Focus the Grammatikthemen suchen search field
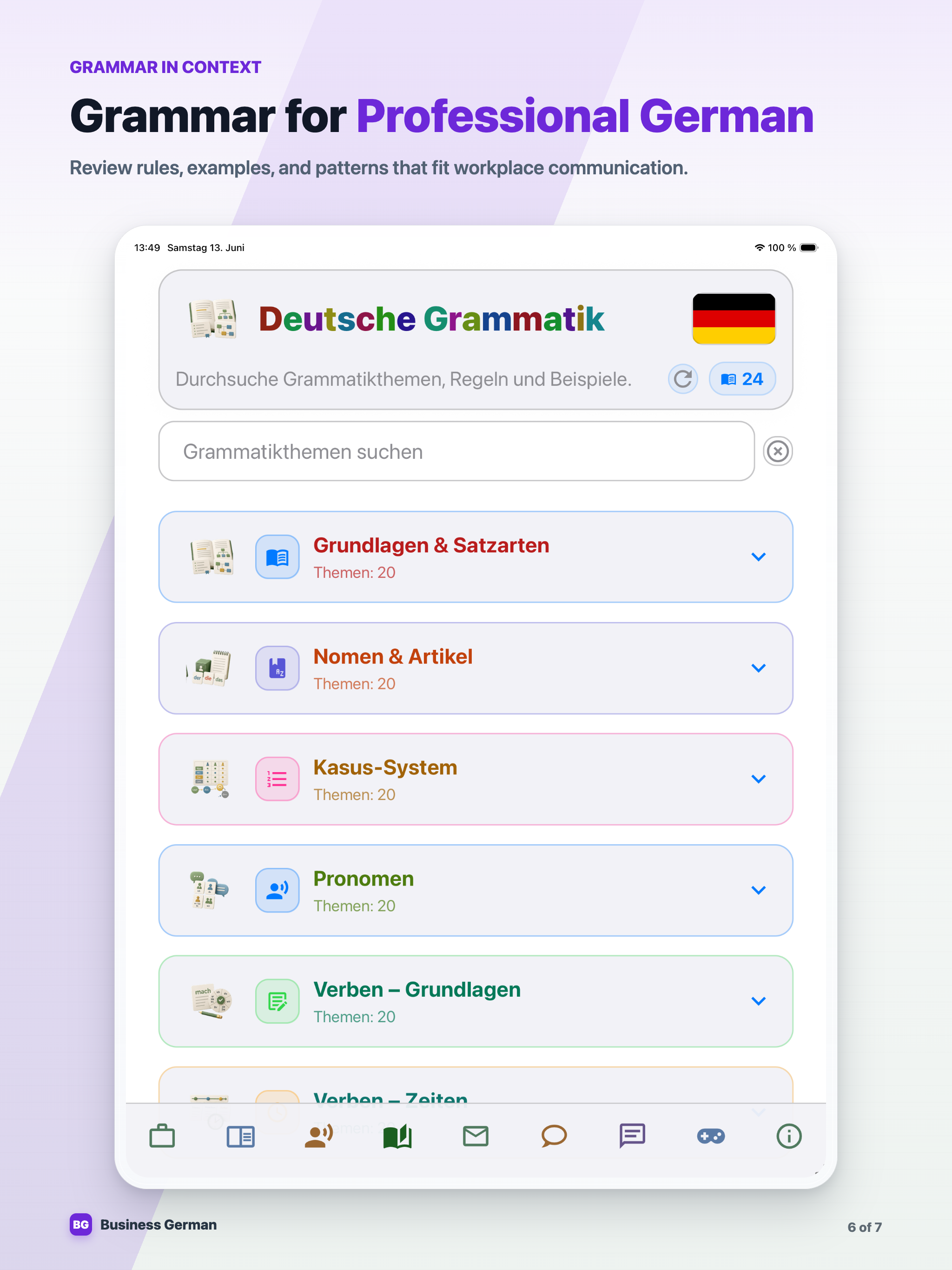Screen dimensions: 952x1270 (x=456, y=451)
